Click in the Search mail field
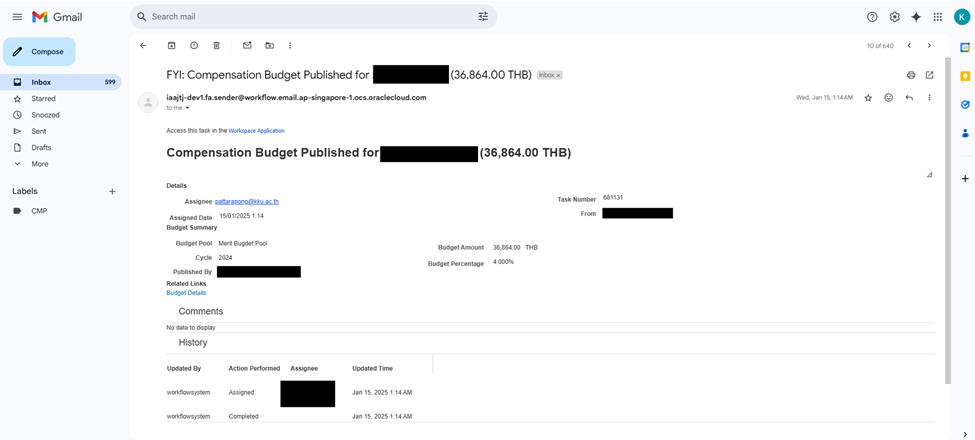Viewport: 975px width, 440px height. click(x=300, y=17)
